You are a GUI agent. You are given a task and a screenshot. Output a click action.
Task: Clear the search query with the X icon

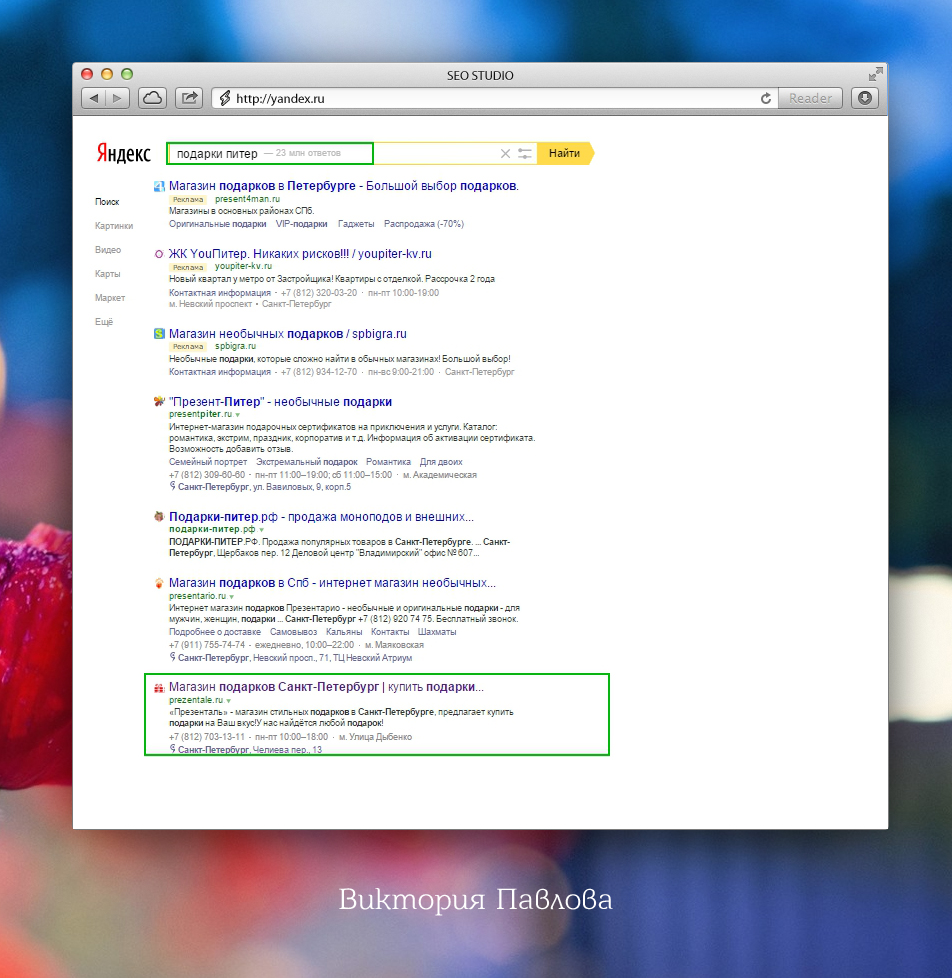tap(505, 153)
